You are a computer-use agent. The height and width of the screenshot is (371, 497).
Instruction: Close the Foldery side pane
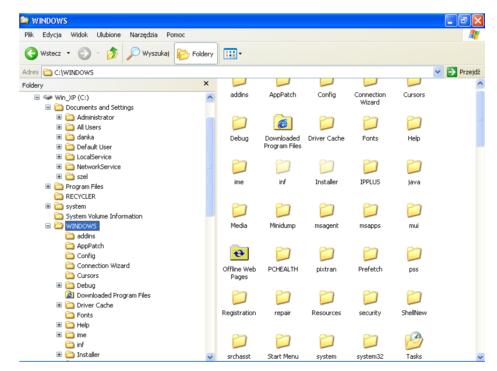pyautogui.click(x=206, y=83)
